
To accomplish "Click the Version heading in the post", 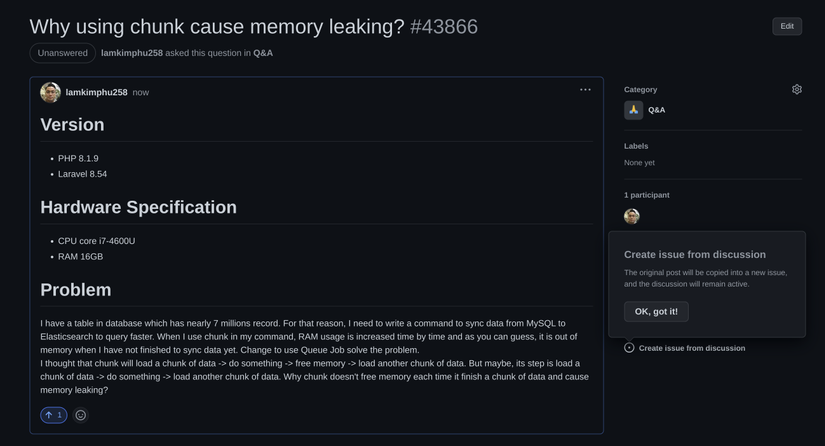I will [72, 125].
